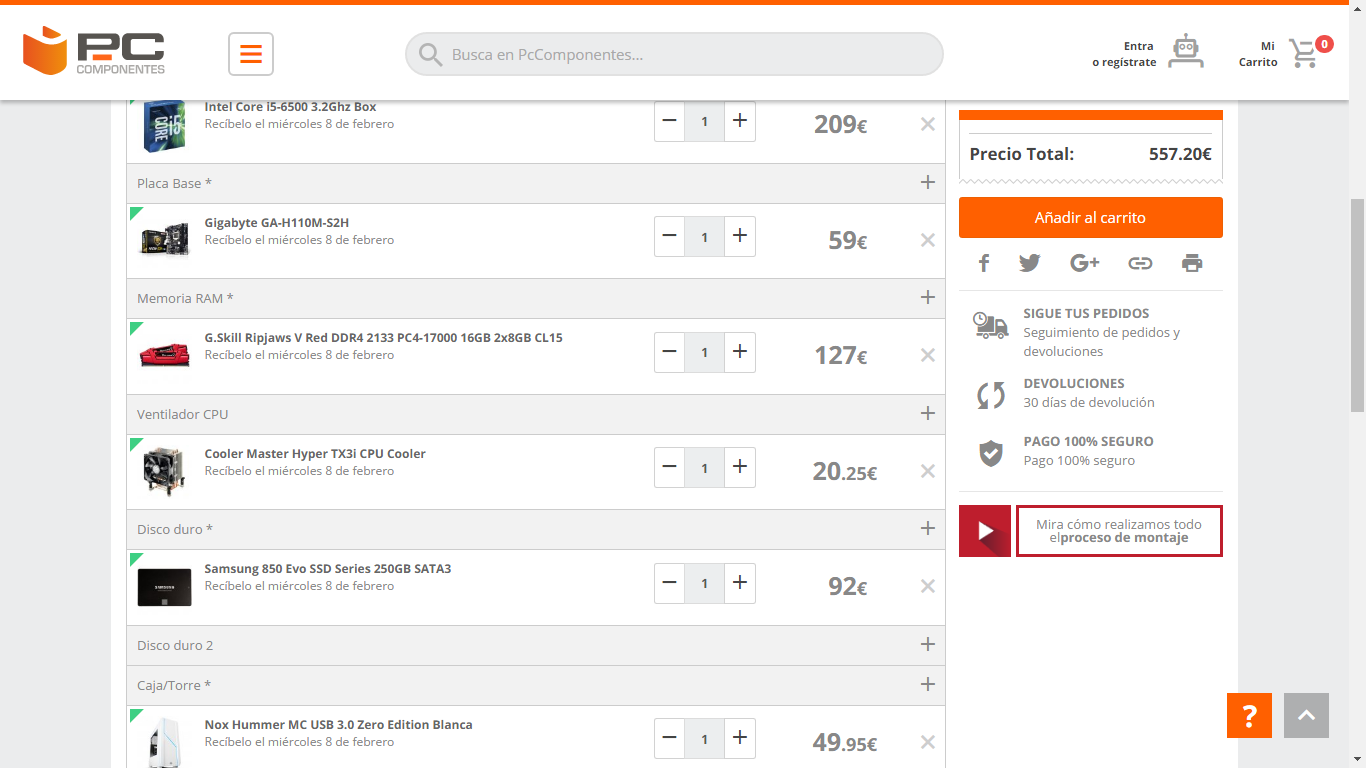Open the robot account icon
1366x768 pixels.
coord(1186,51)
